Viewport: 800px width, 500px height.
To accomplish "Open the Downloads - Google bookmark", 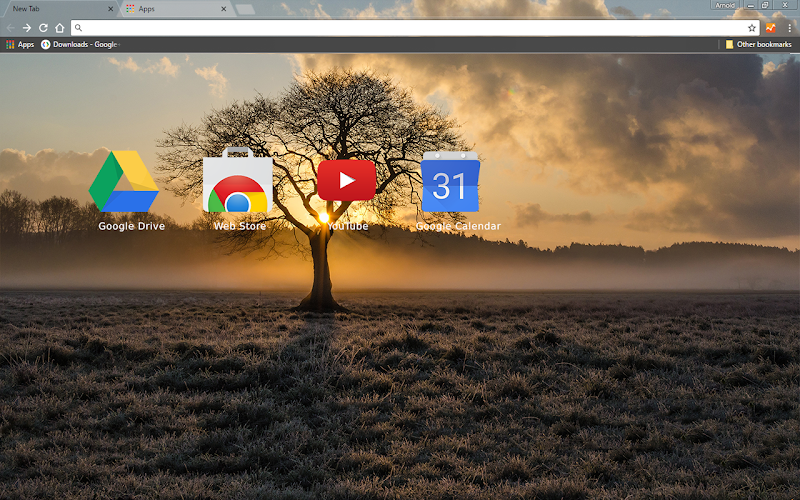I will (x=81, y=44).
